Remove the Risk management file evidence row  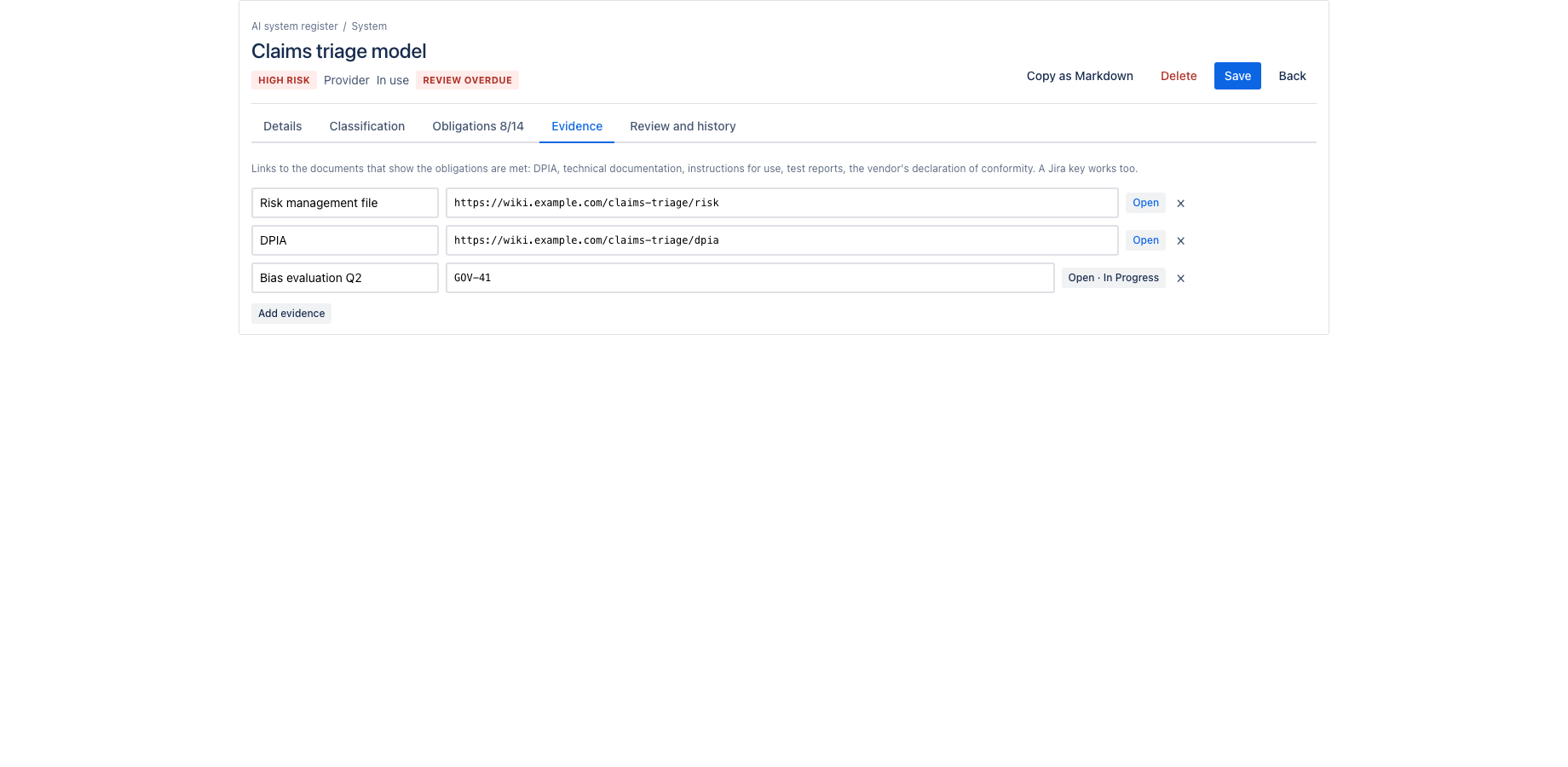click(x=1180, y=203)
